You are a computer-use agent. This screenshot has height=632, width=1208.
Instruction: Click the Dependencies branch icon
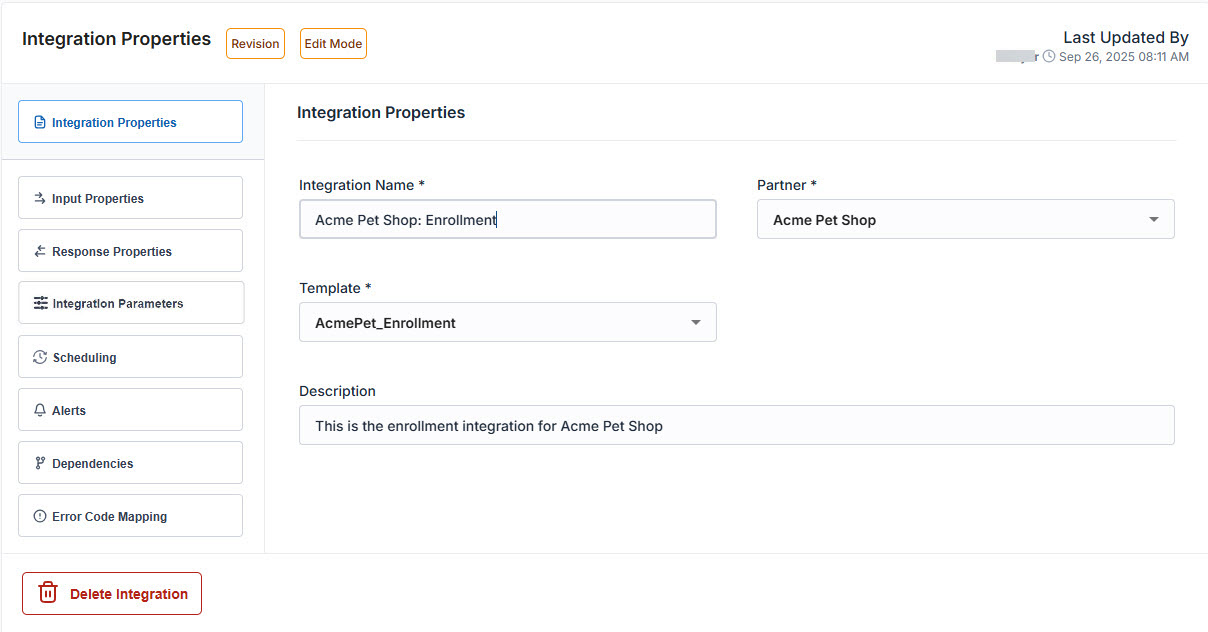[x=40, y=463]
